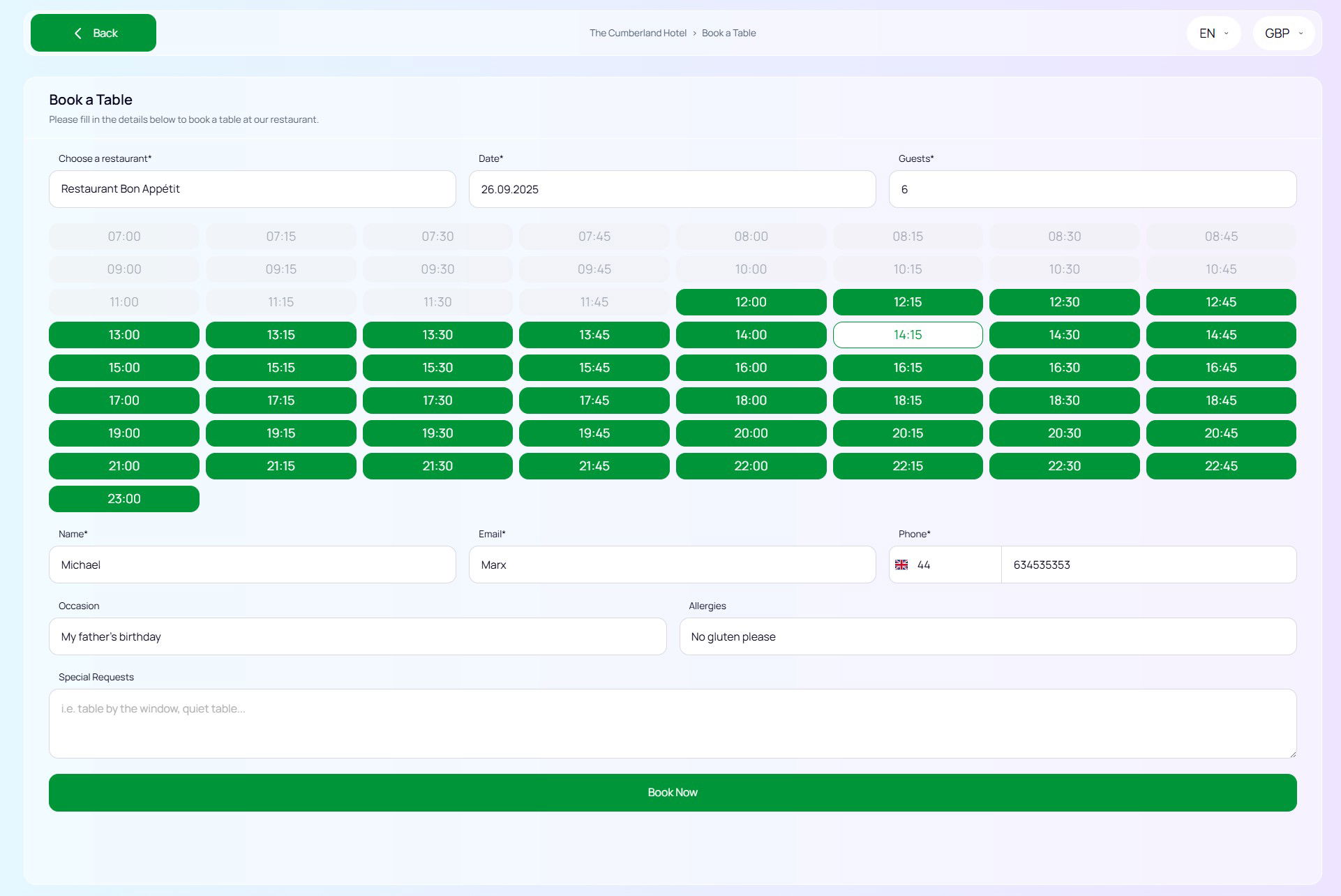1341x896 pixels.
Task: Select the 14:15 time slot
Action: 907,335
